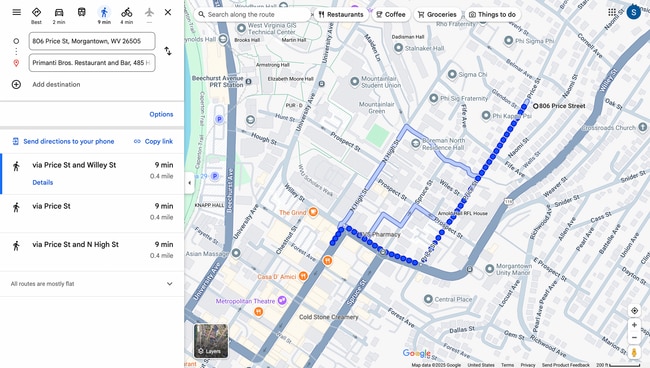Viewport: 650px width, 368px height.
Task: Select cycling travel mode
Action: click(126, 15)
